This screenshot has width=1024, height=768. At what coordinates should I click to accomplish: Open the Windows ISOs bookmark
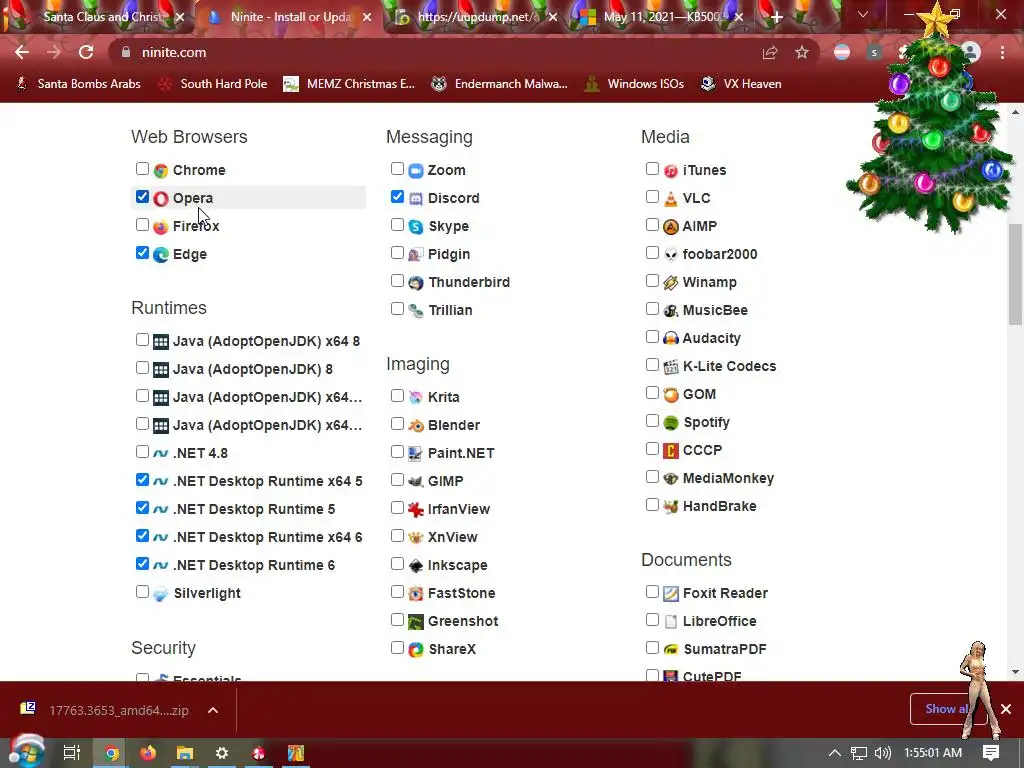click(634, 84)
